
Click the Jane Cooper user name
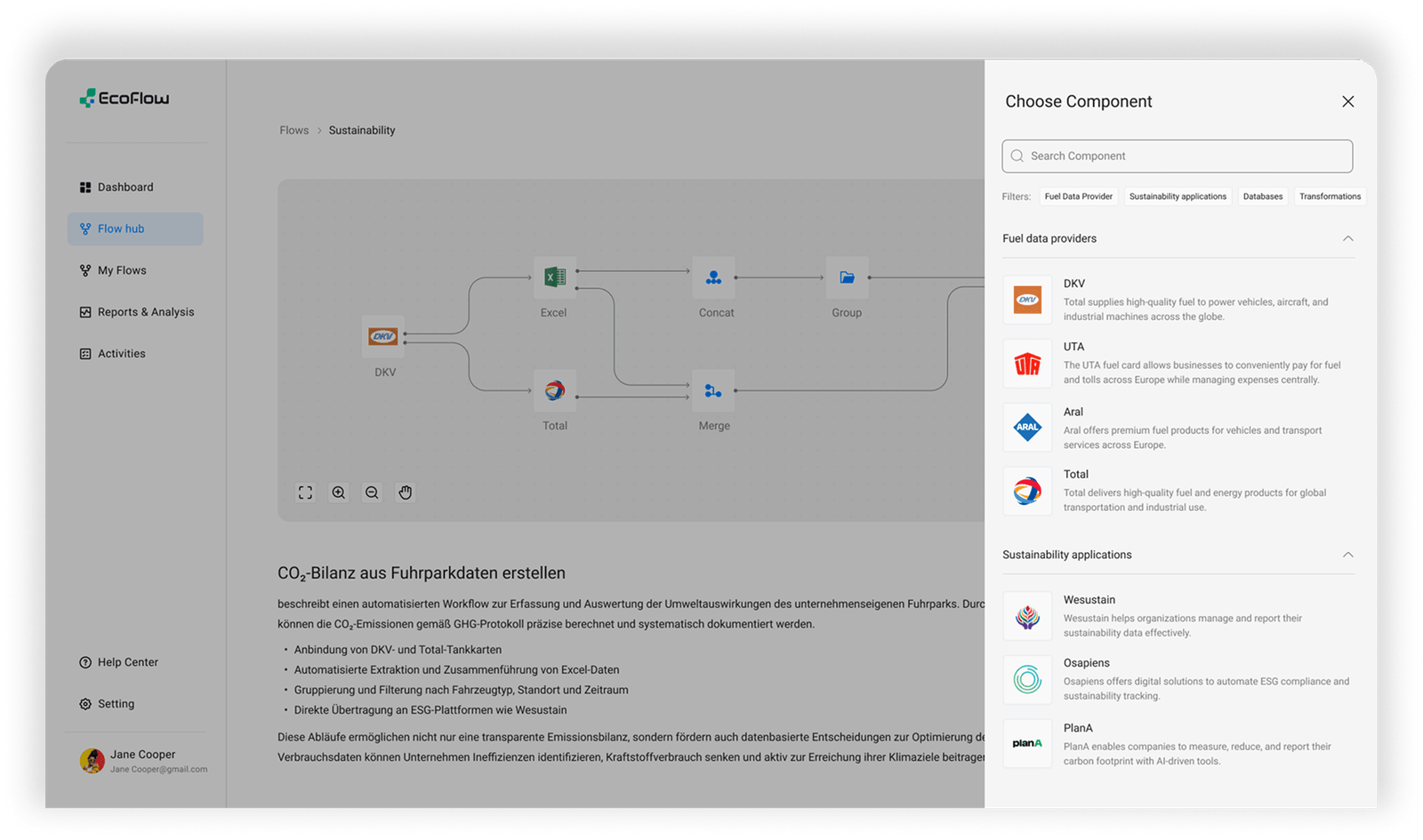[x=142, y=754]
